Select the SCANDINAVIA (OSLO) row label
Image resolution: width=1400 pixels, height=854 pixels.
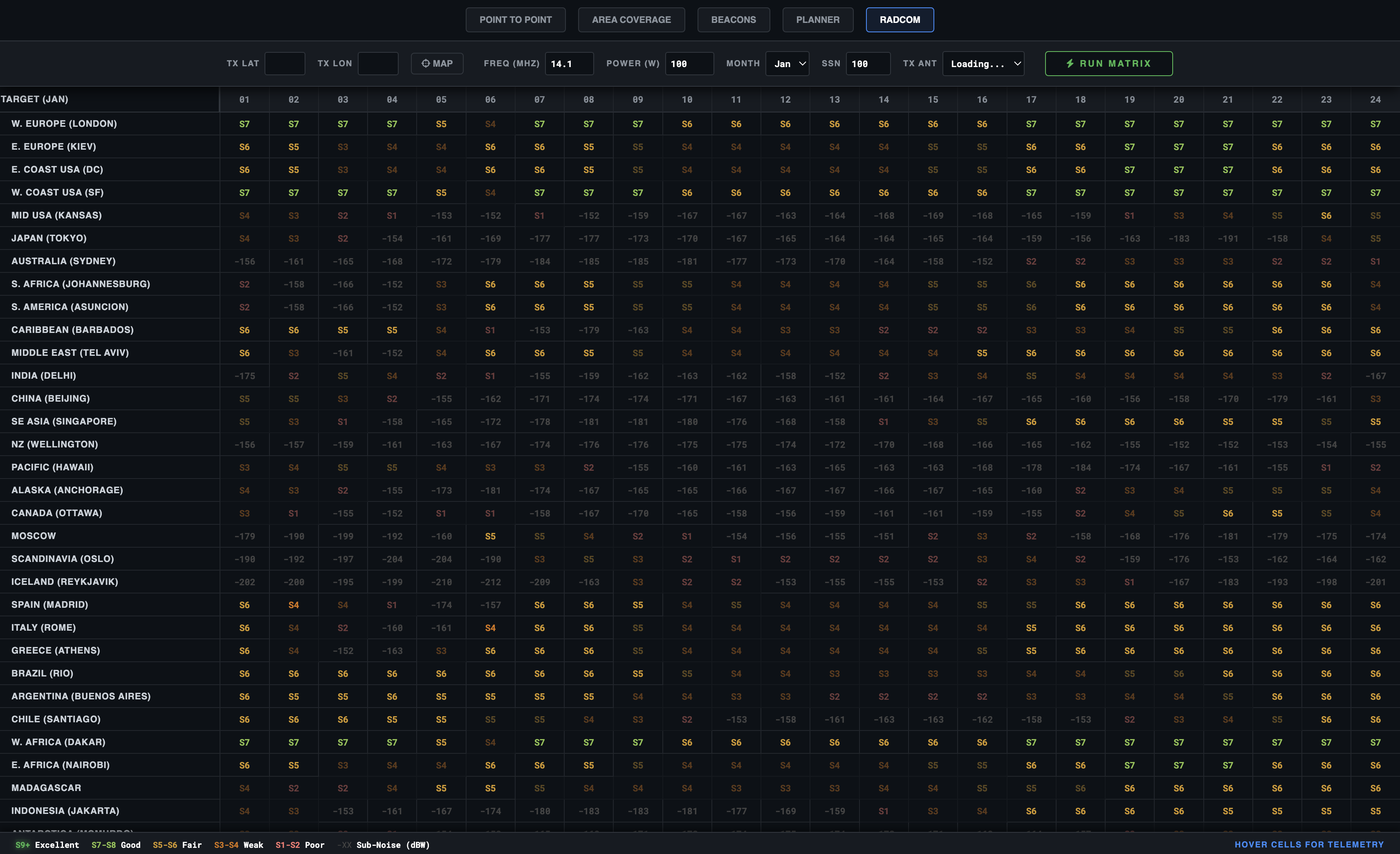coord(63,559)
